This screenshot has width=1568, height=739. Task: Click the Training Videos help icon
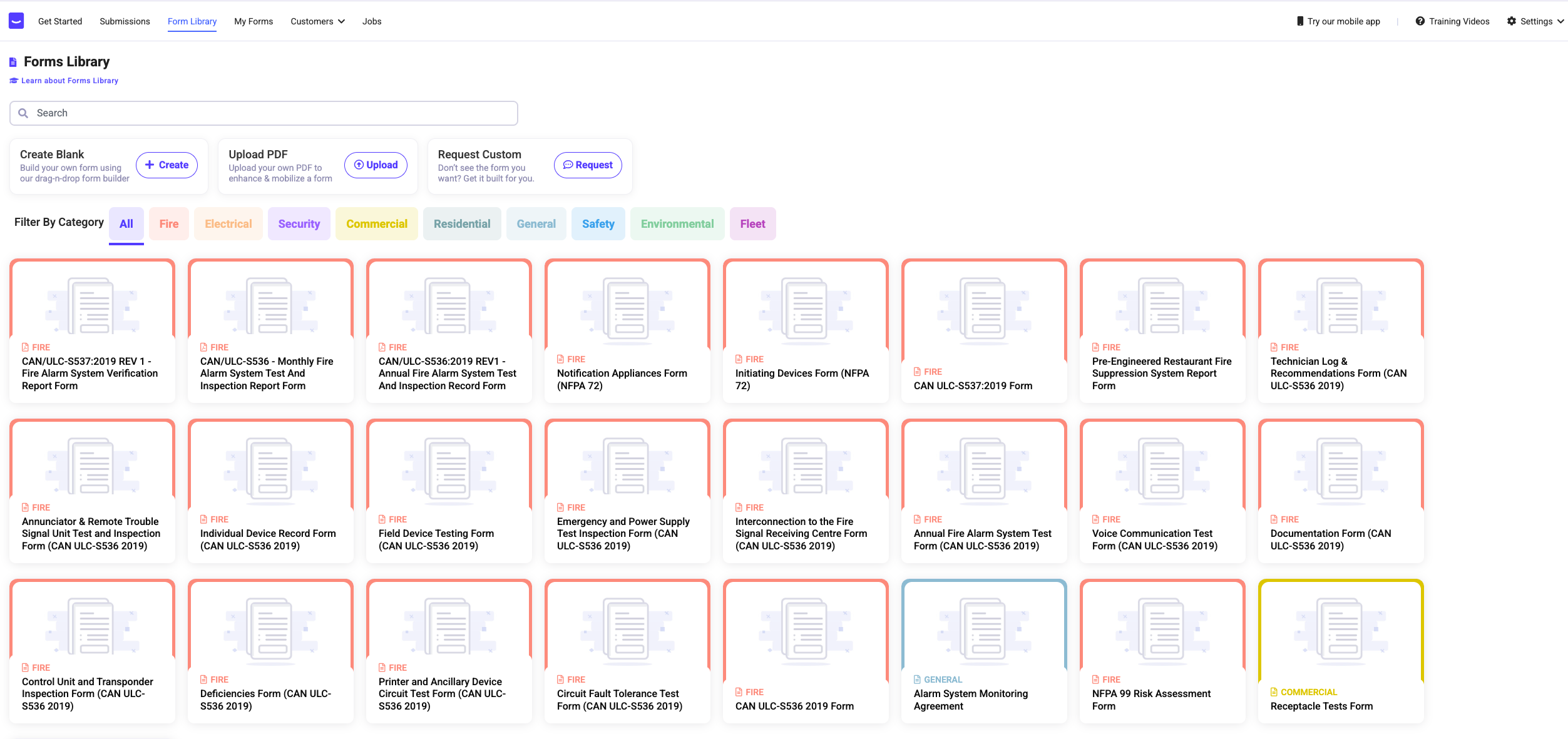pos(1420,21)
